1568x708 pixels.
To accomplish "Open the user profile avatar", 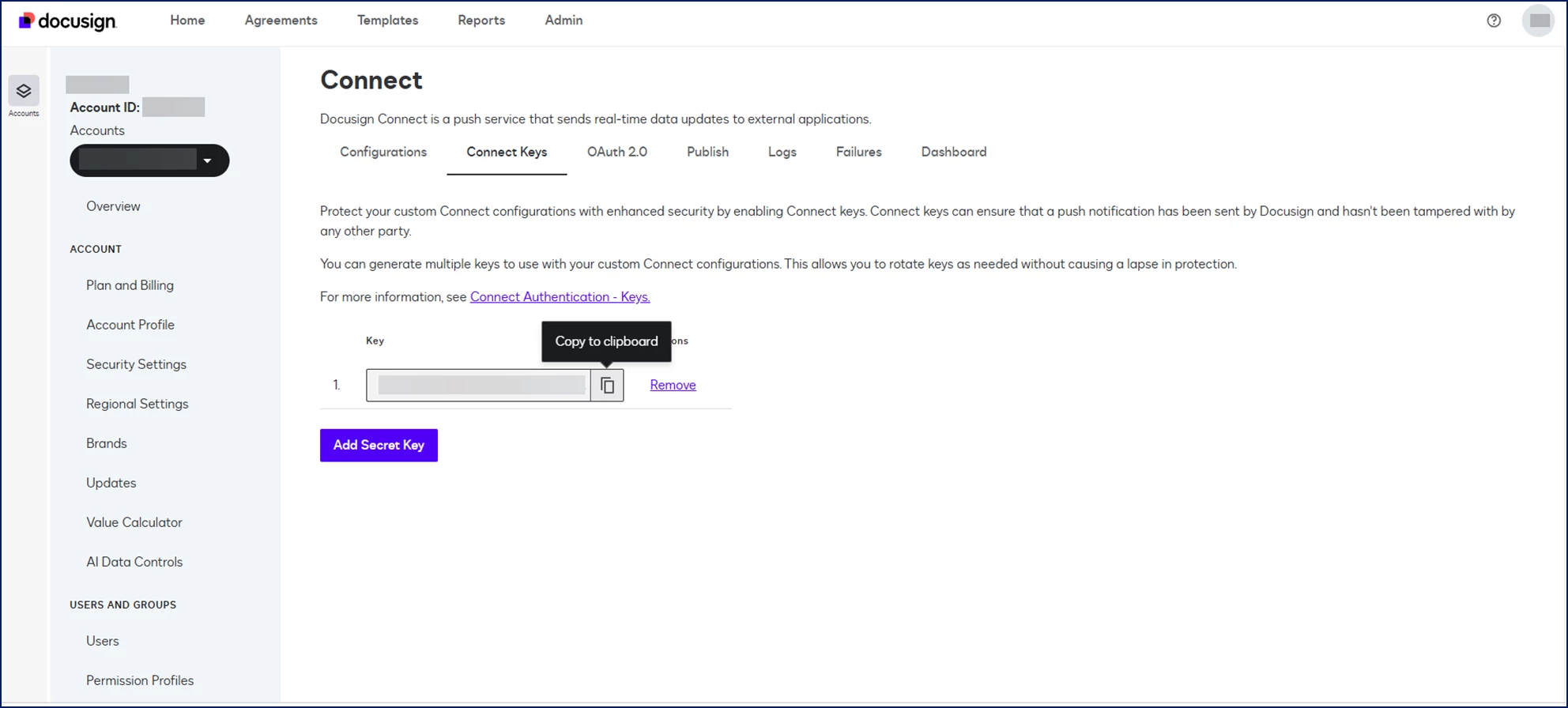I will 1539,21.
